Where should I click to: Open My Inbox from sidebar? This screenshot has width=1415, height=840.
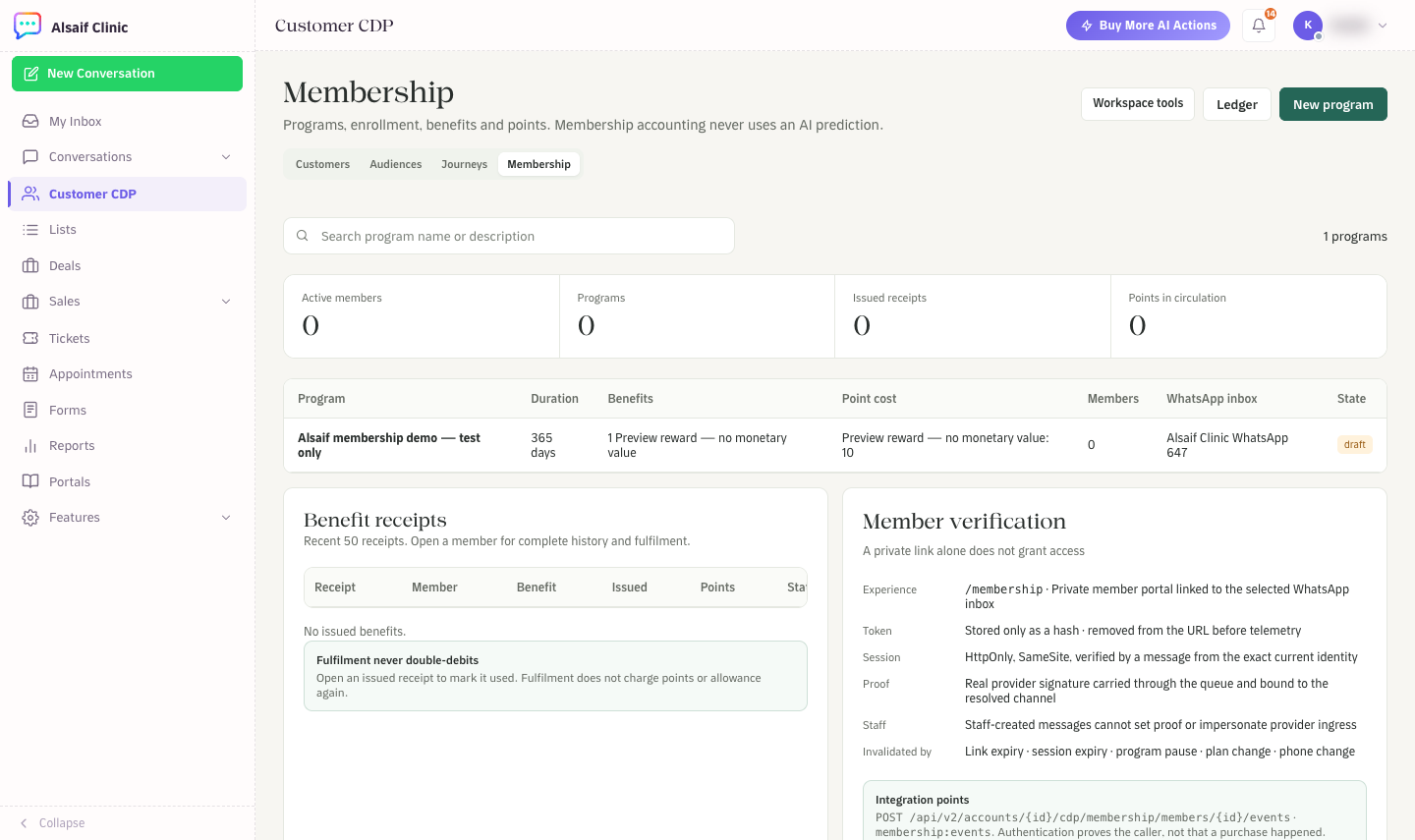click(128, 121)
